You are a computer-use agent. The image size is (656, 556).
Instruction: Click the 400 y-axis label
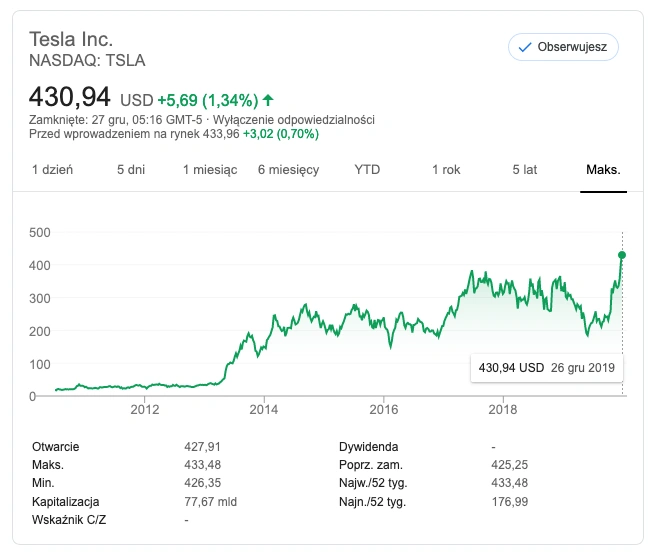(40, 265)
